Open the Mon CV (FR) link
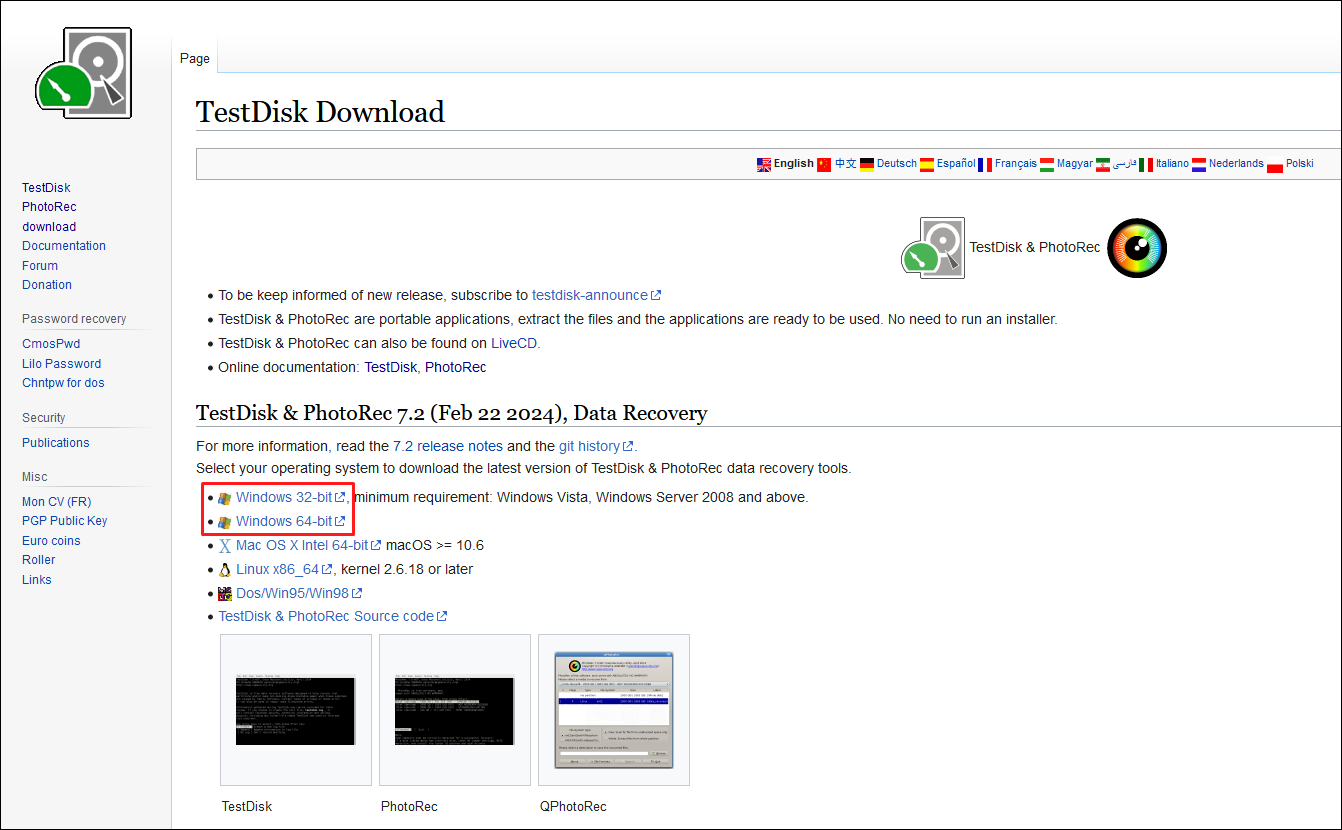 [57, 502]
